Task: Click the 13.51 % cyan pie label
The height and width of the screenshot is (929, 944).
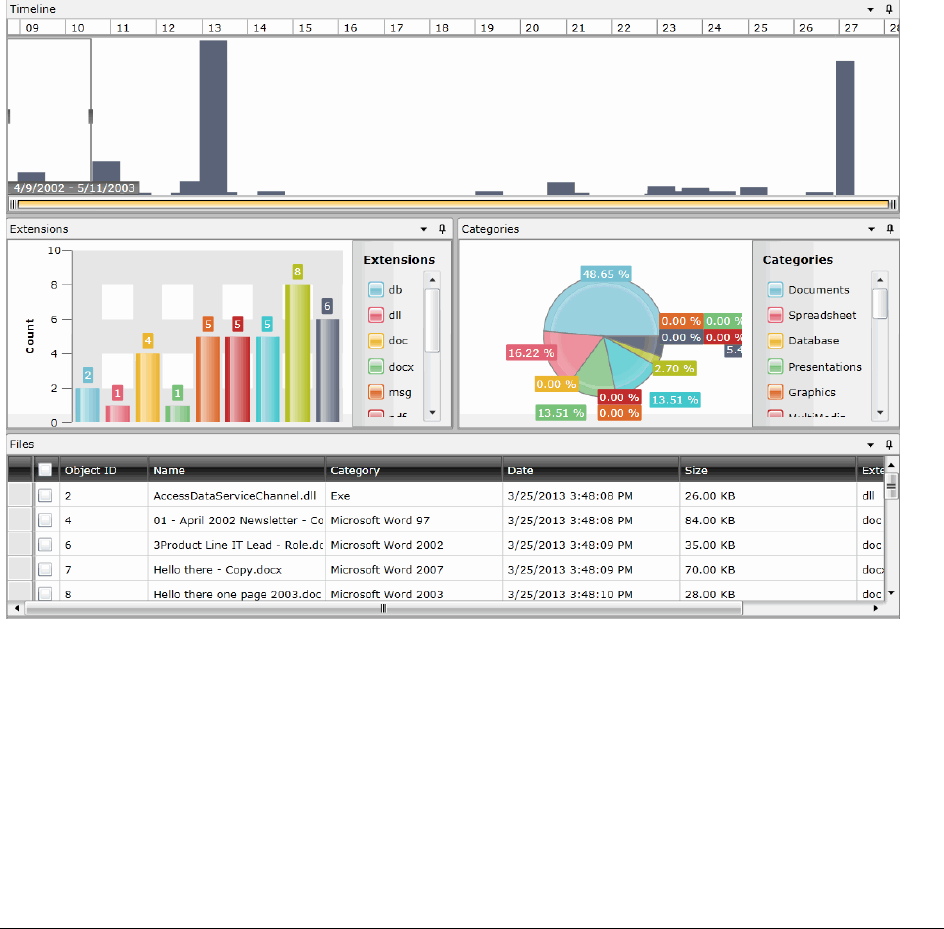Action: [675, 400]
